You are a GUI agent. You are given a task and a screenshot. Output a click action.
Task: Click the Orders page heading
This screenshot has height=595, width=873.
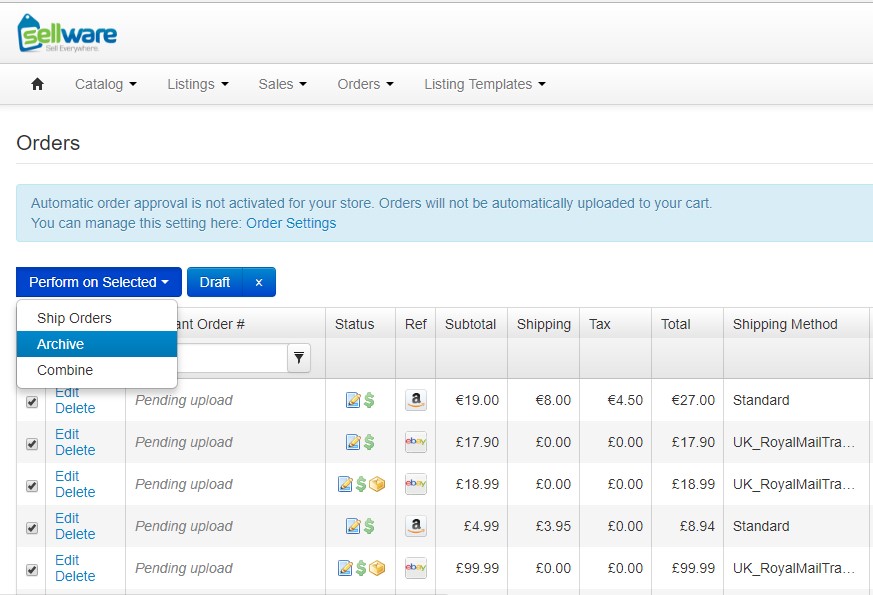[48, 143]
